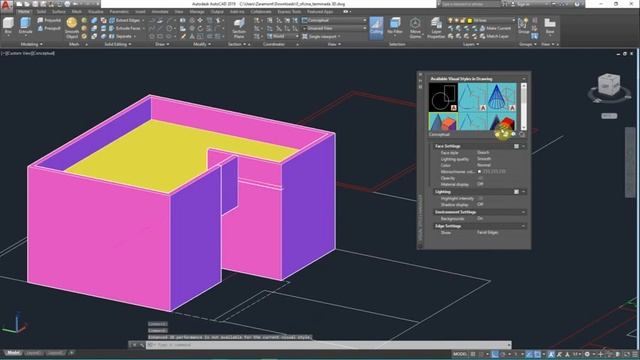Choose the Presspull tool
Screen dimensions: 640x360
[49, 28]
